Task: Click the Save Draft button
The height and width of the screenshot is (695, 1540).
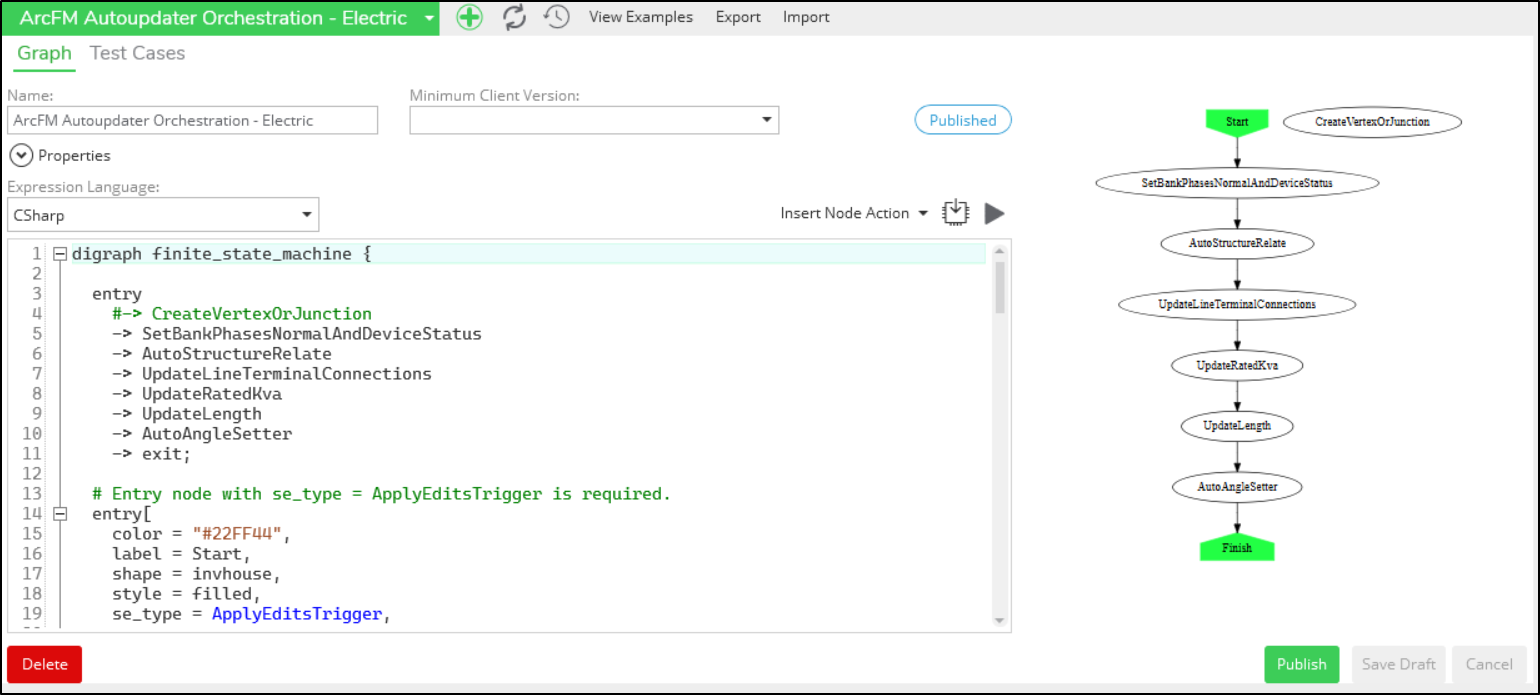Action: pos(1398,664)
